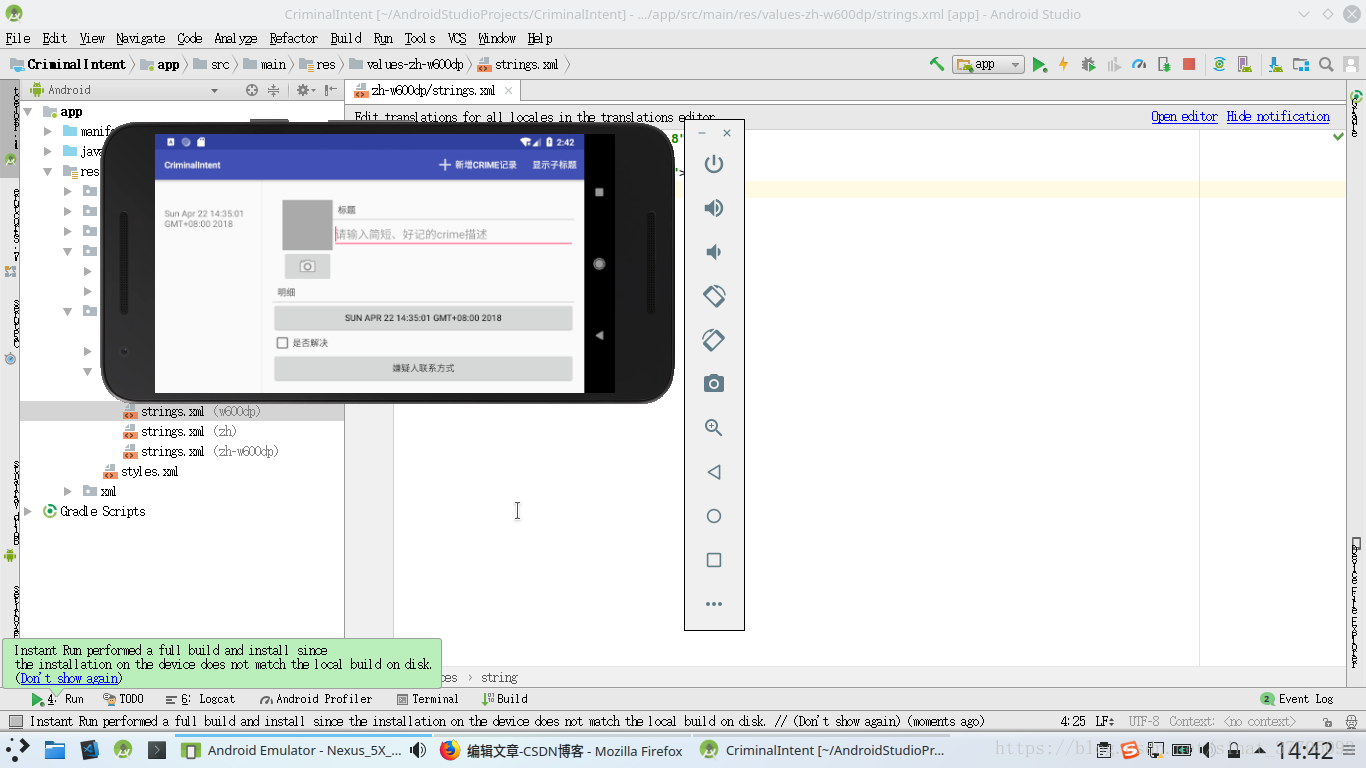Image resolution: width=1366 pixels, height=768 pixels.
Task: Rotate emulator right icon
Action: pos(714,340)
